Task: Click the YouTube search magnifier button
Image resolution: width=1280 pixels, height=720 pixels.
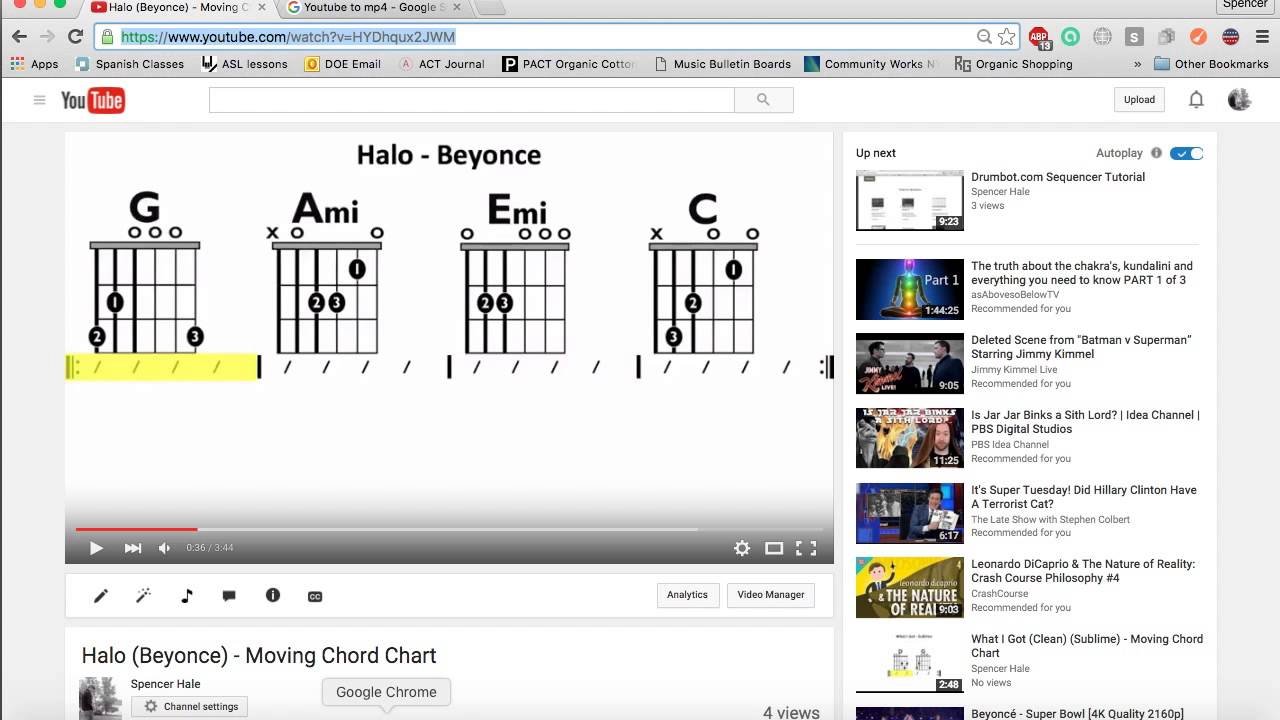Action: coord(764,100)
